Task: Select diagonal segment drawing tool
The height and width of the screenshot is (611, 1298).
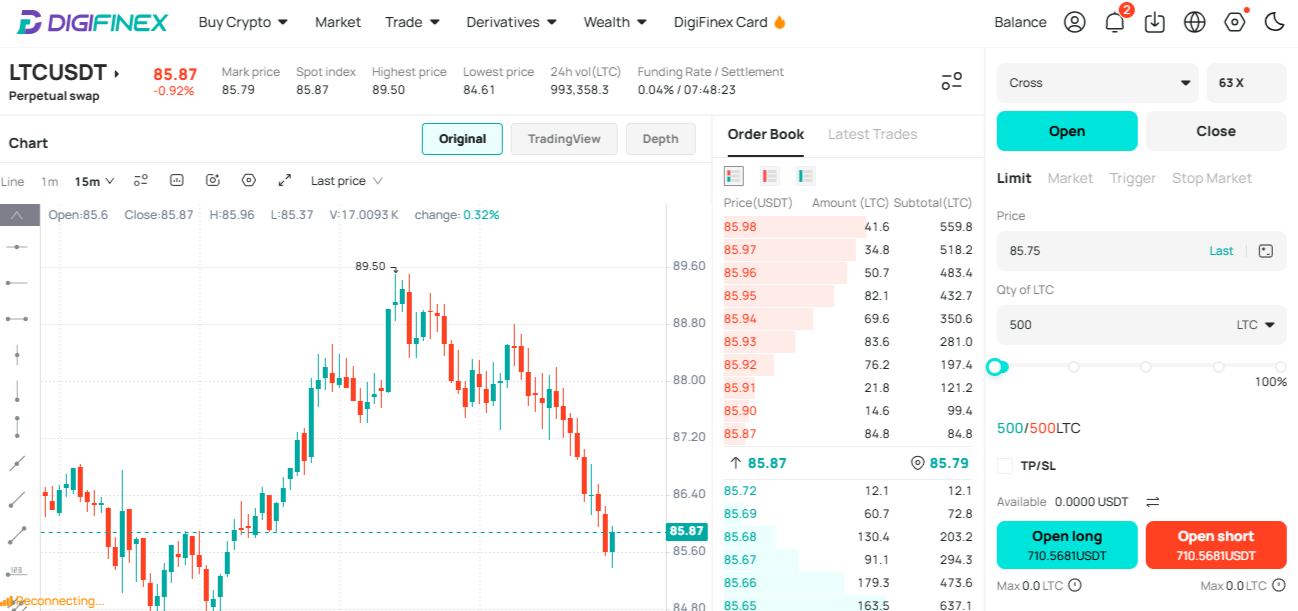Action: [17, 535]
